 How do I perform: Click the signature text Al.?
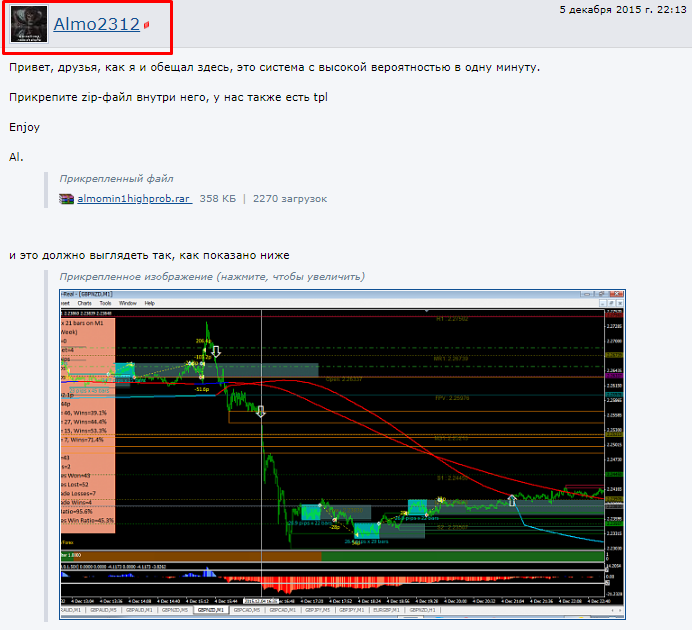click(x=16, y=157)
